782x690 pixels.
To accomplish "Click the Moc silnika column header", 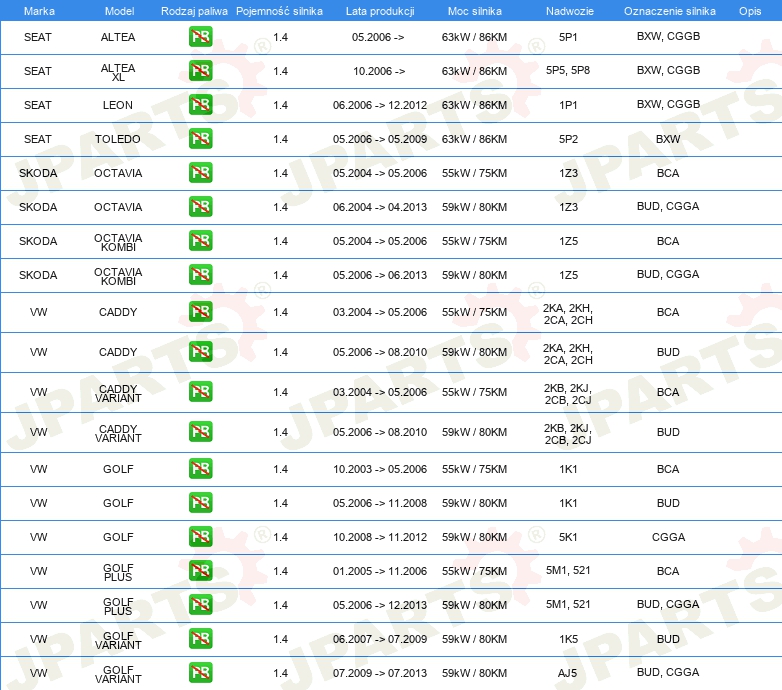I will coord(475,11).
